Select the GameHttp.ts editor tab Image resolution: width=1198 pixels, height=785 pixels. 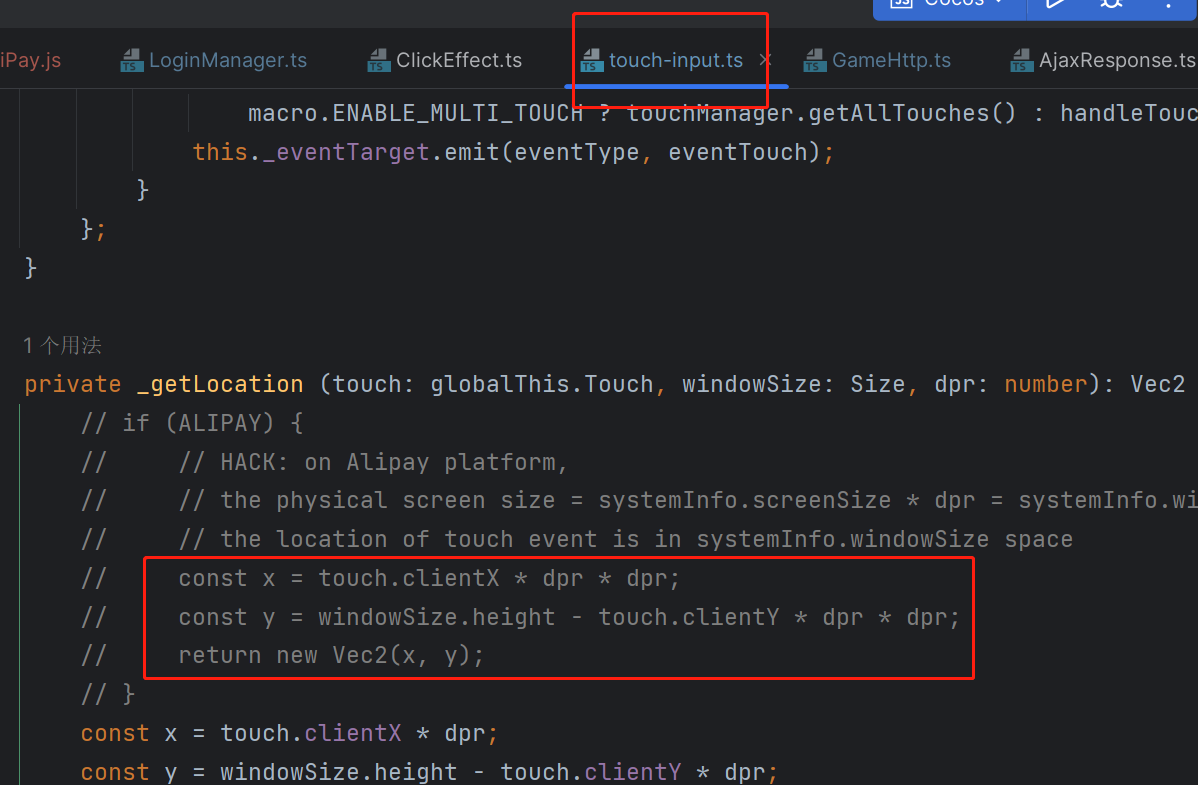tap(891, 61)
